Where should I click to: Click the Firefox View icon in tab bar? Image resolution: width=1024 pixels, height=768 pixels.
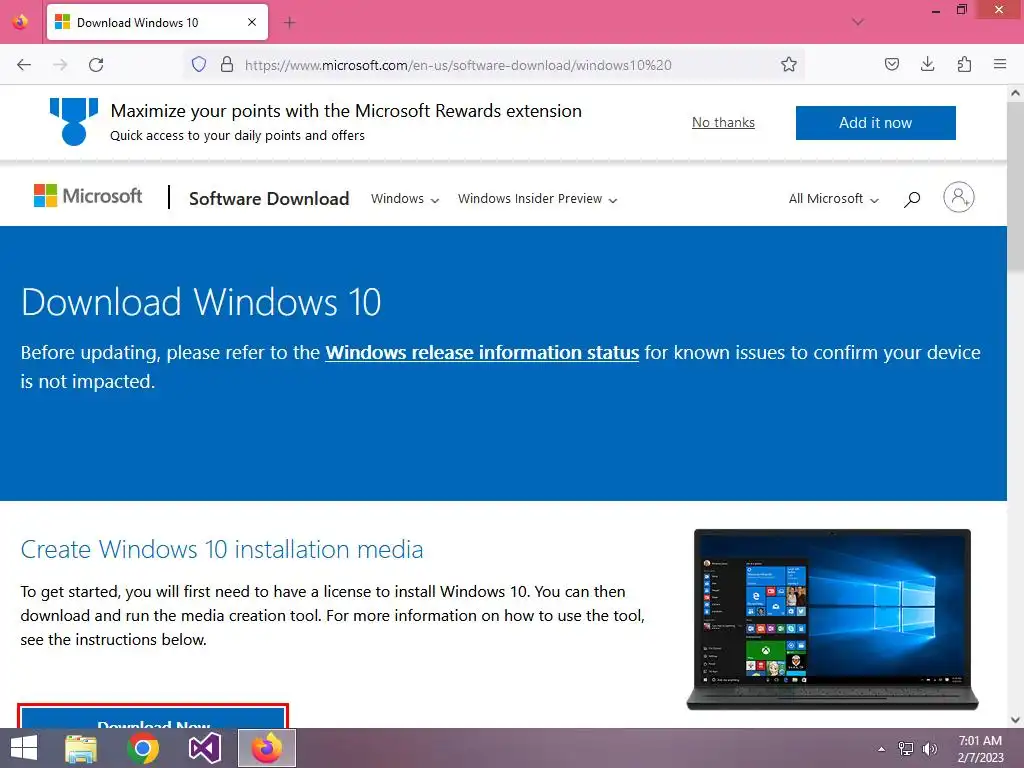tap(20, 22)
